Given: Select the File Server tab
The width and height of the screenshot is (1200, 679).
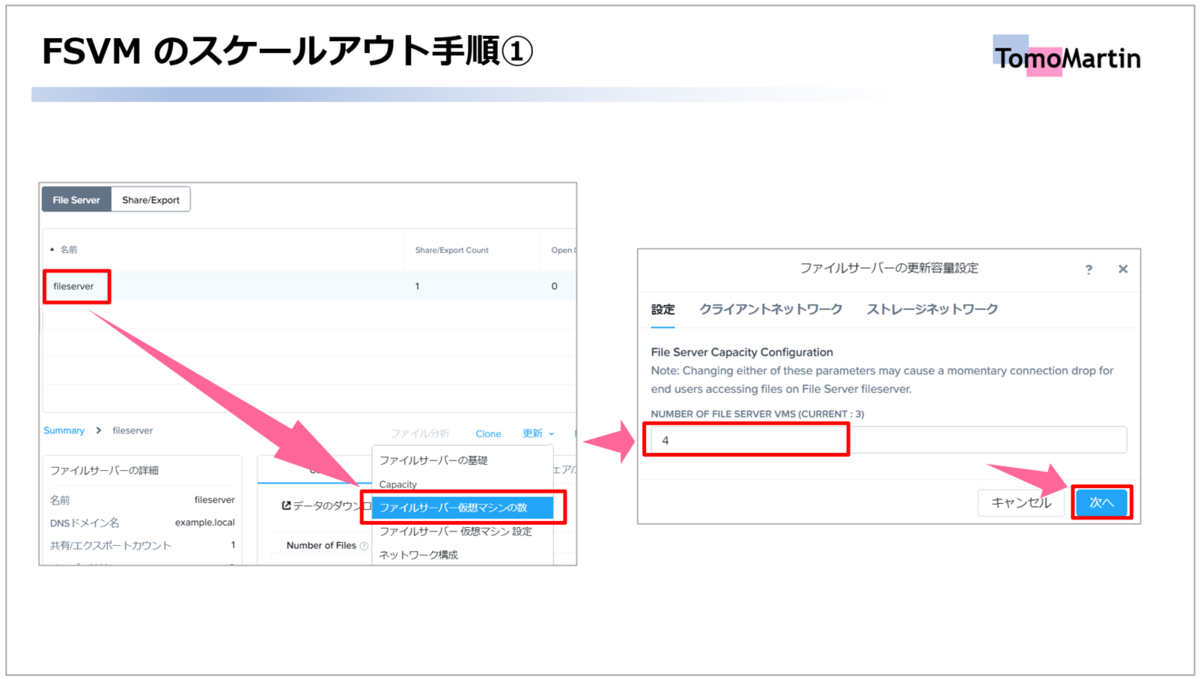Looking at the screenshot, I should [x=76, y=200].
